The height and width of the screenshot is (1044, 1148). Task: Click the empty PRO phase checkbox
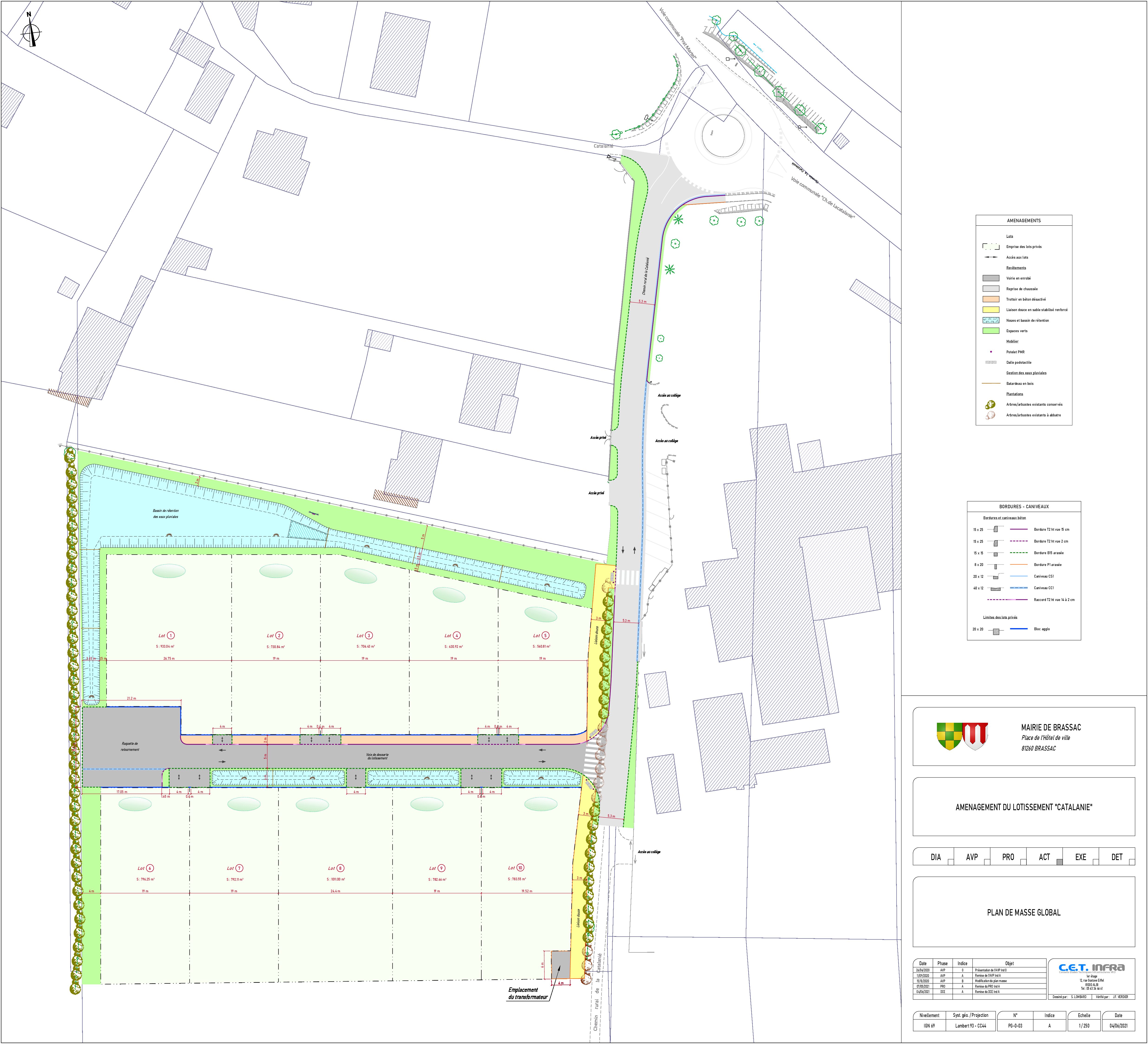tap(1023, 862)
